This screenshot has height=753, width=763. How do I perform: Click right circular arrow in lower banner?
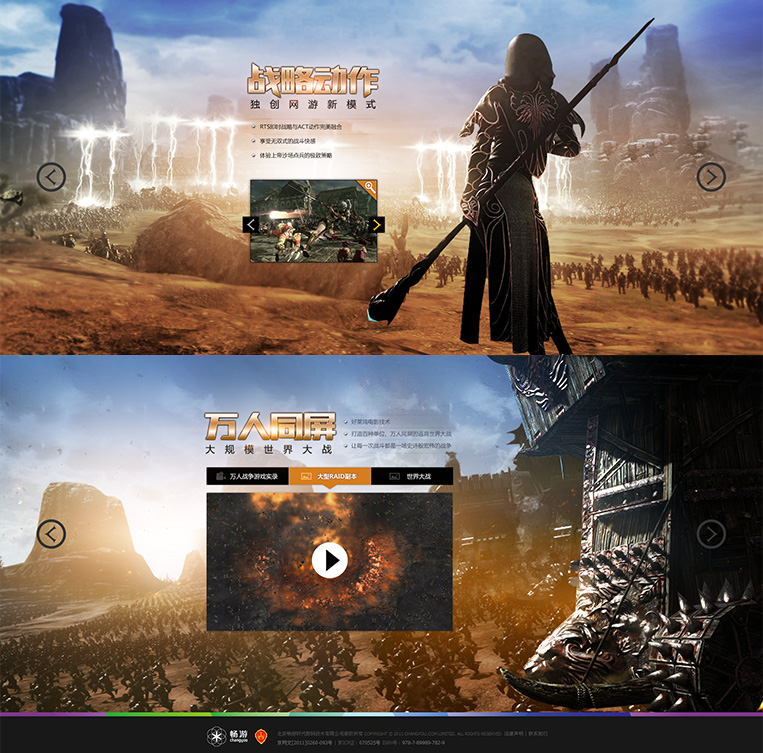click(711, 534)
